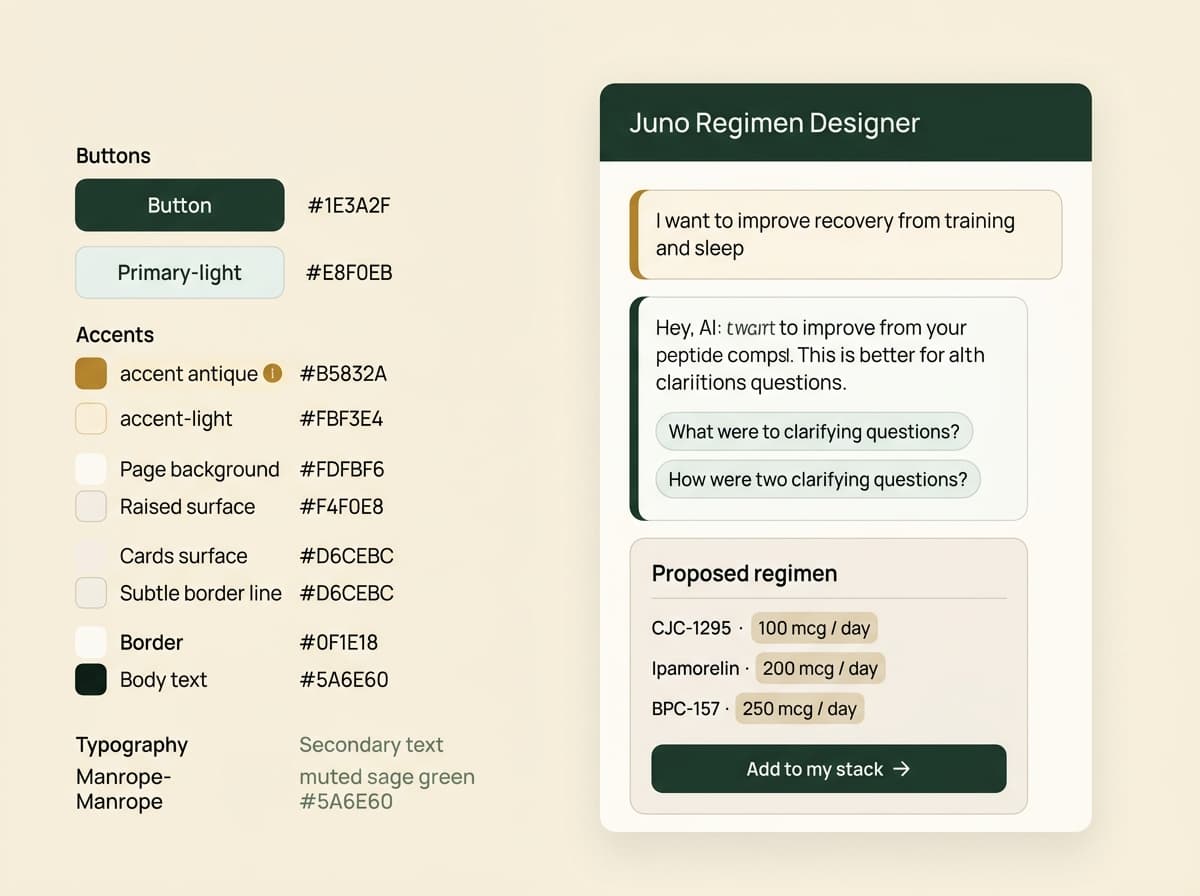
Task: Click the dark green Button sample
Action: 180,205
